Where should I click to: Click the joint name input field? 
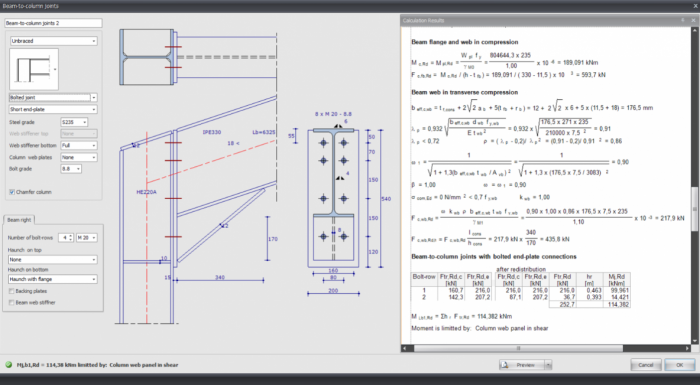[53, 23]
